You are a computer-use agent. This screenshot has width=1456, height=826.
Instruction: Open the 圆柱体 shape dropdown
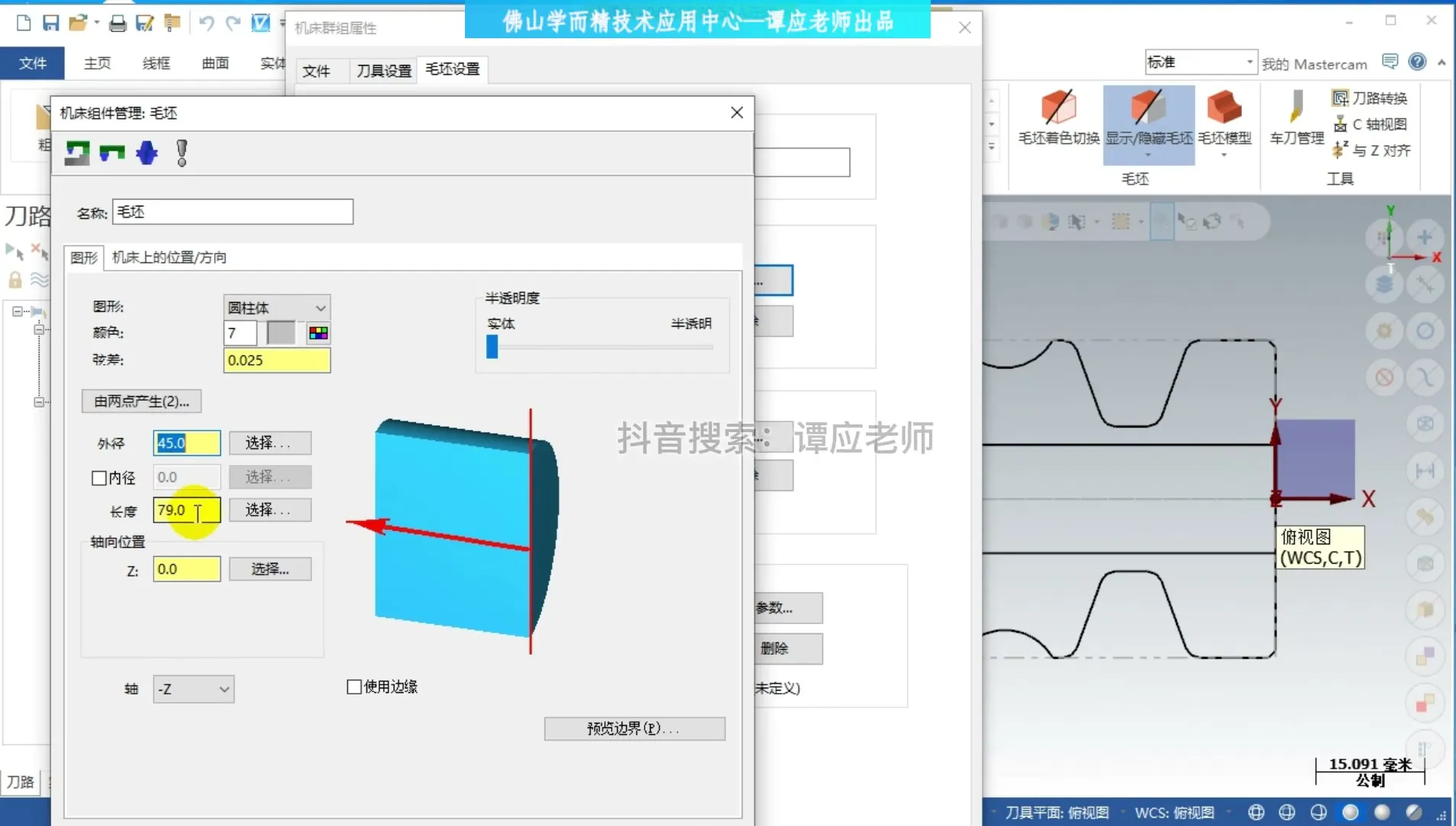coord(276,307)
